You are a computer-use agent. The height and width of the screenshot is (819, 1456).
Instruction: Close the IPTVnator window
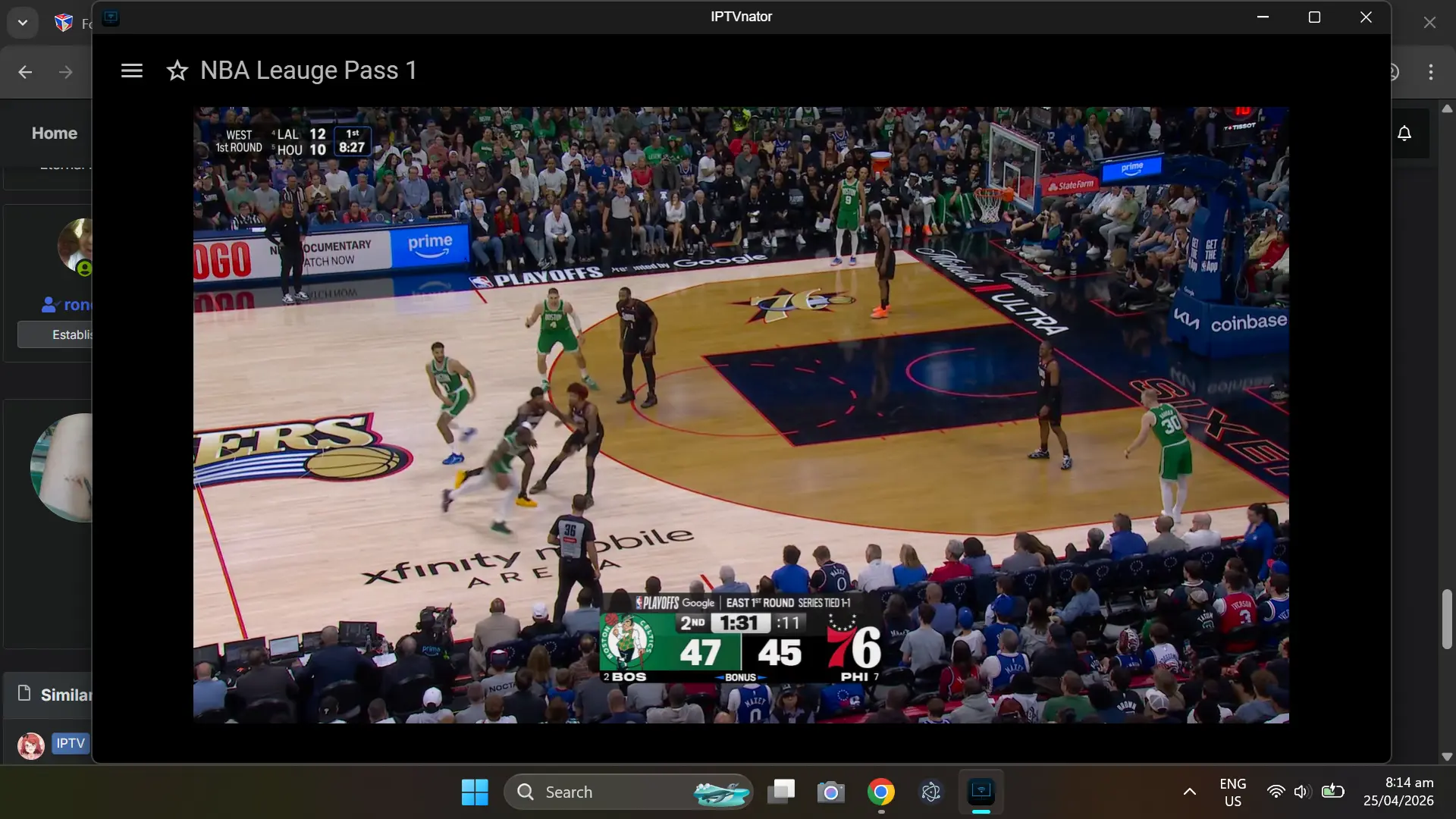pos(1366,17)
